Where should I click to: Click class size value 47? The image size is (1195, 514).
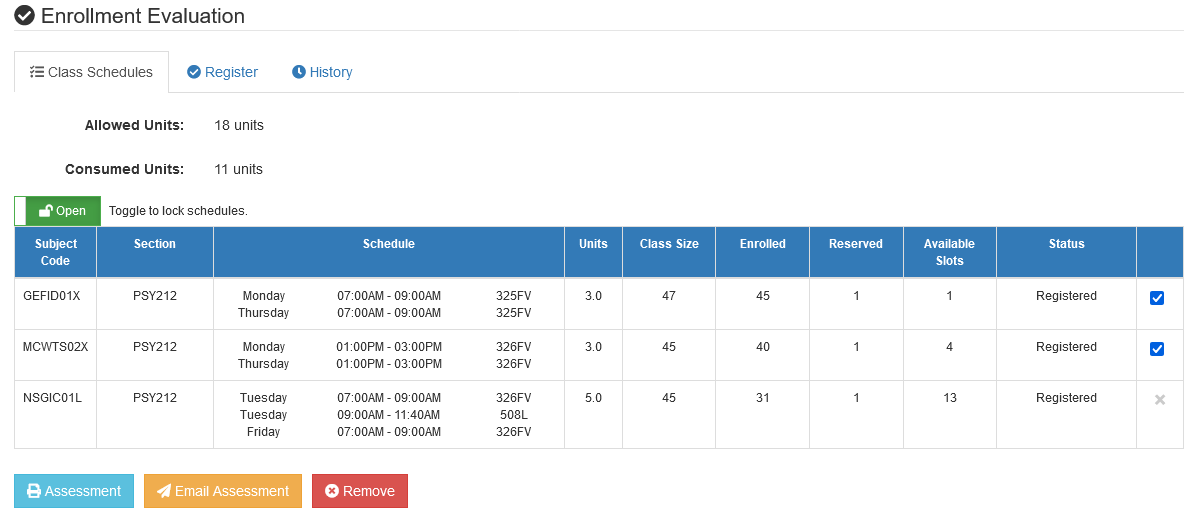(668, 296)
